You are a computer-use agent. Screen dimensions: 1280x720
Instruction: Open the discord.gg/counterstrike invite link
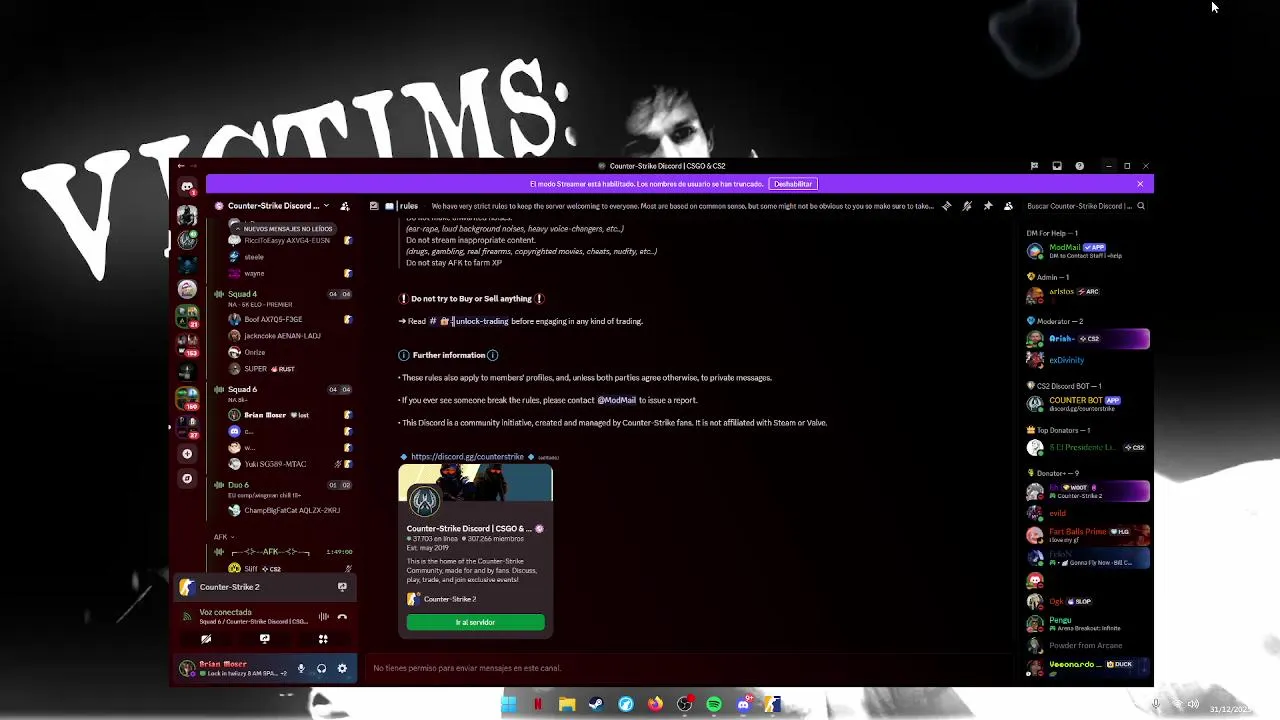coord(467,457)
